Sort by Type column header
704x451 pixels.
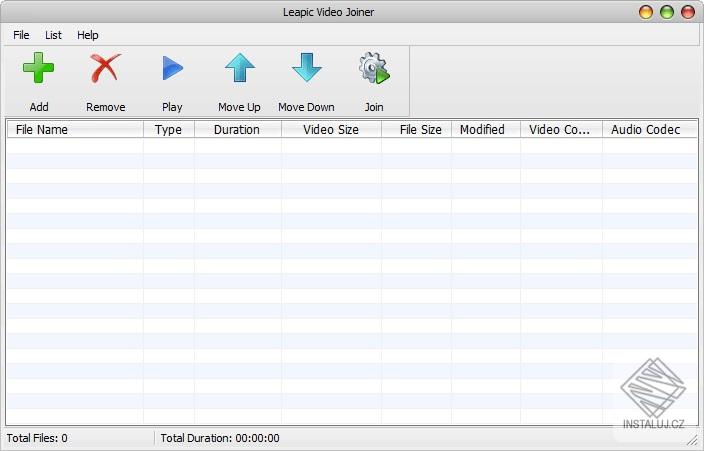169,129
